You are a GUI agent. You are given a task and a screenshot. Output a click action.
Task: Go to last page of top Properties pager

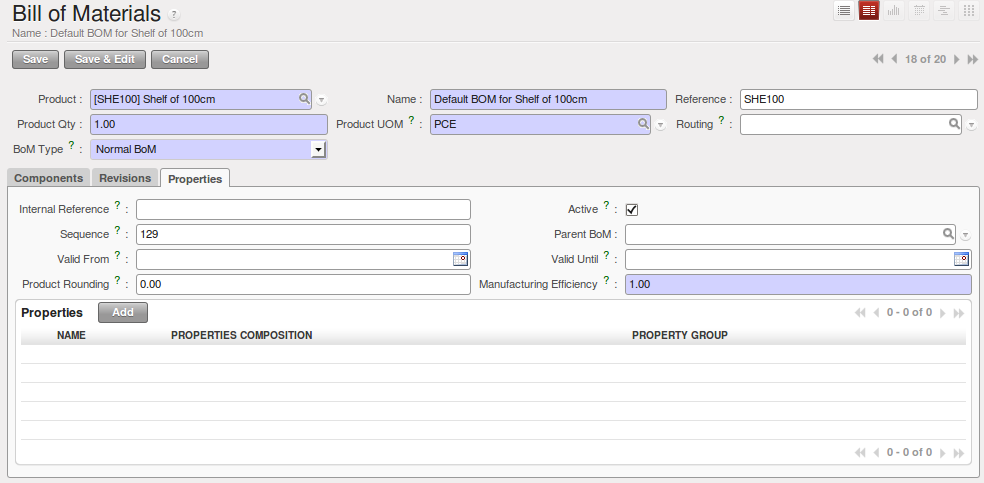(959, 313)
